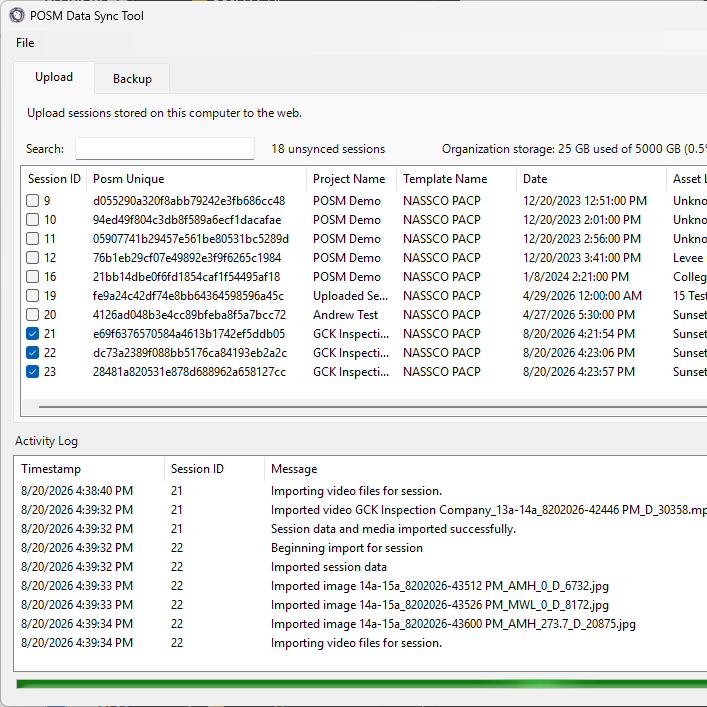Select Posm Unique 21bb14dbe0f6fd1854caf1f54495af18
Image resolution: width=707 pixels, height=707 pixels.
coord(186,276)
